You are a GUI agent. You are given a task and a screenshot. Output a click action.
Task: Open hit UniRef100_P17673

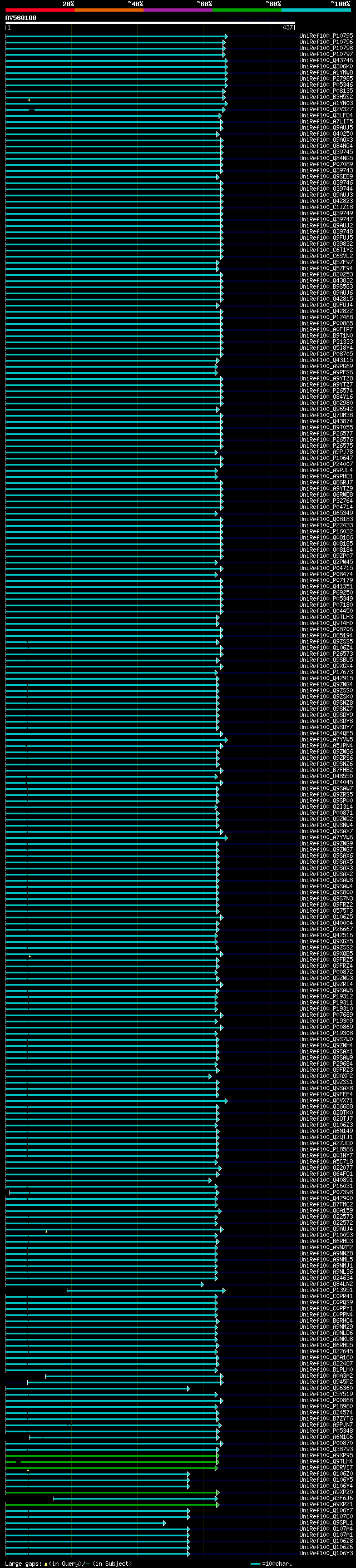coord(326,672)
